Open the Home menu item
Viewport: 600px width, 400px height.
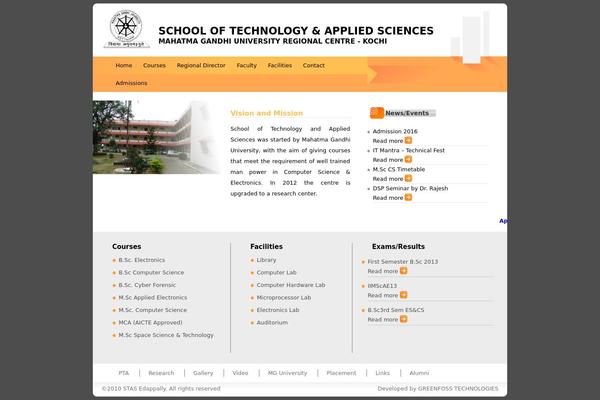pos(124,65)
